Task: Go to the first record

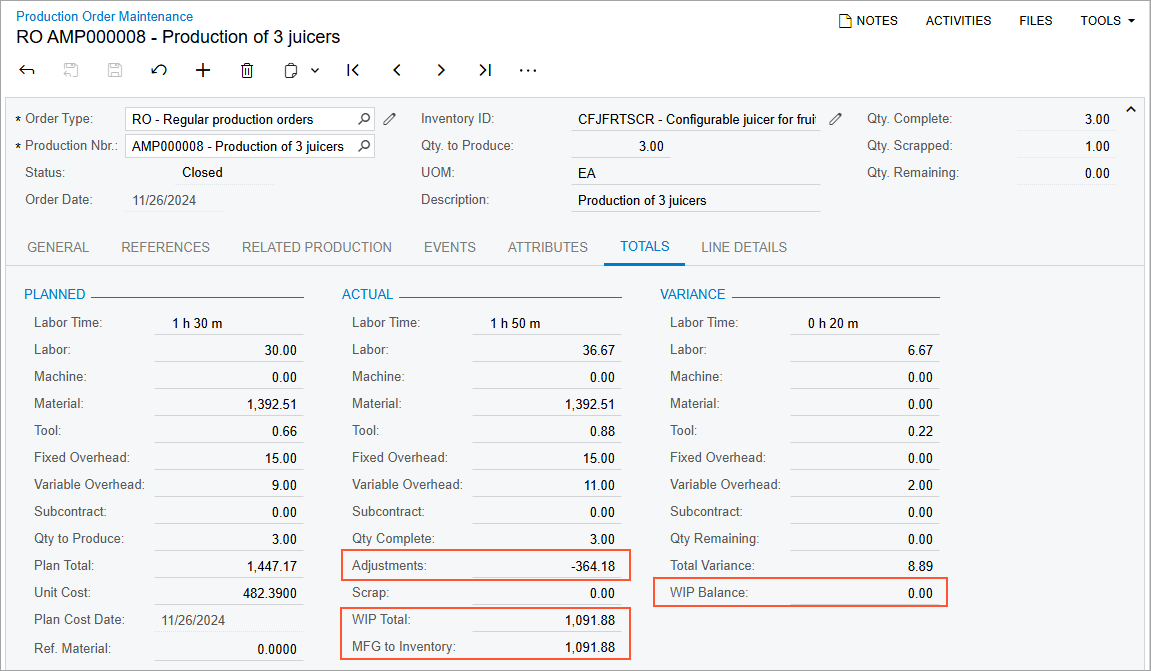Action: point(353,70)
